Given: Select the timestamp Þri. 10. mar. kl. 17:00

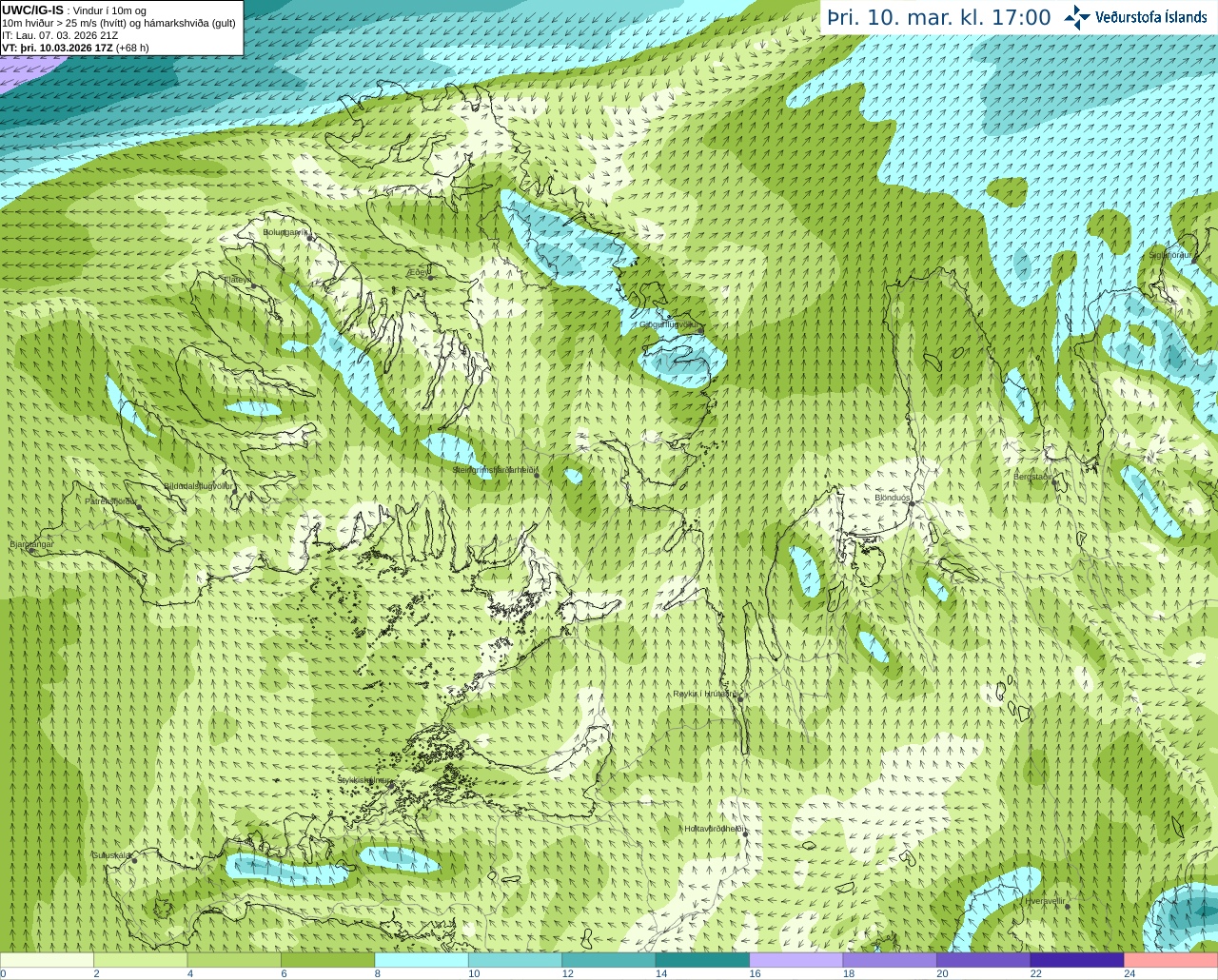Looking at the screenshot, I should pyautogui.click(x=939, y=18).
